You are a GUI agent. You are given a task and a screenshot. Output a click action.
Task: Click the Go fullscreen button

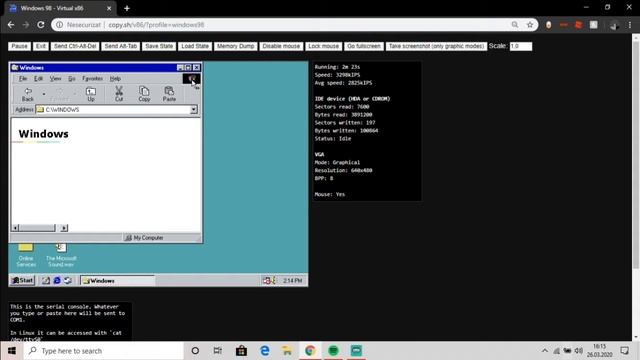[364, 46]
